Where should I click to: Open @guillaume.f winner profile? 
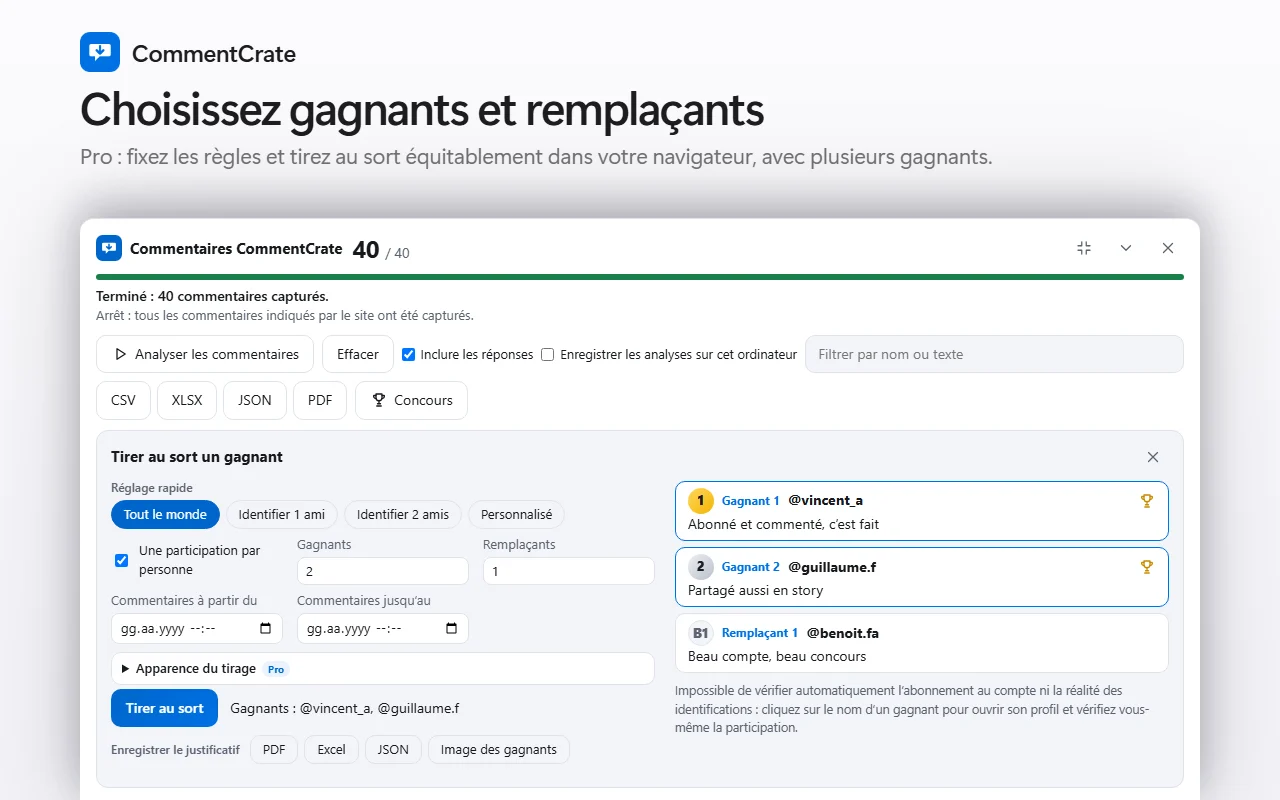[832, 567]
